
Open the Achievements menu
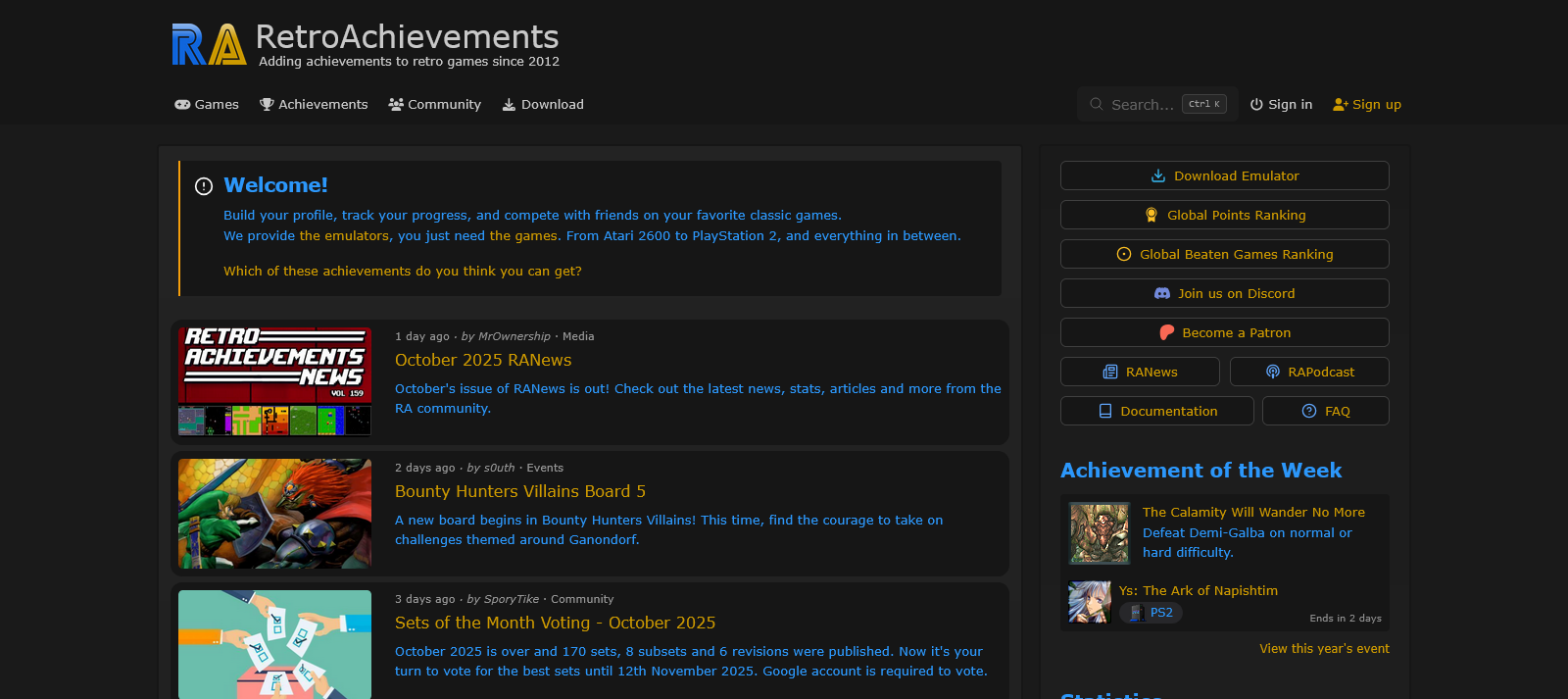[314, 105]
